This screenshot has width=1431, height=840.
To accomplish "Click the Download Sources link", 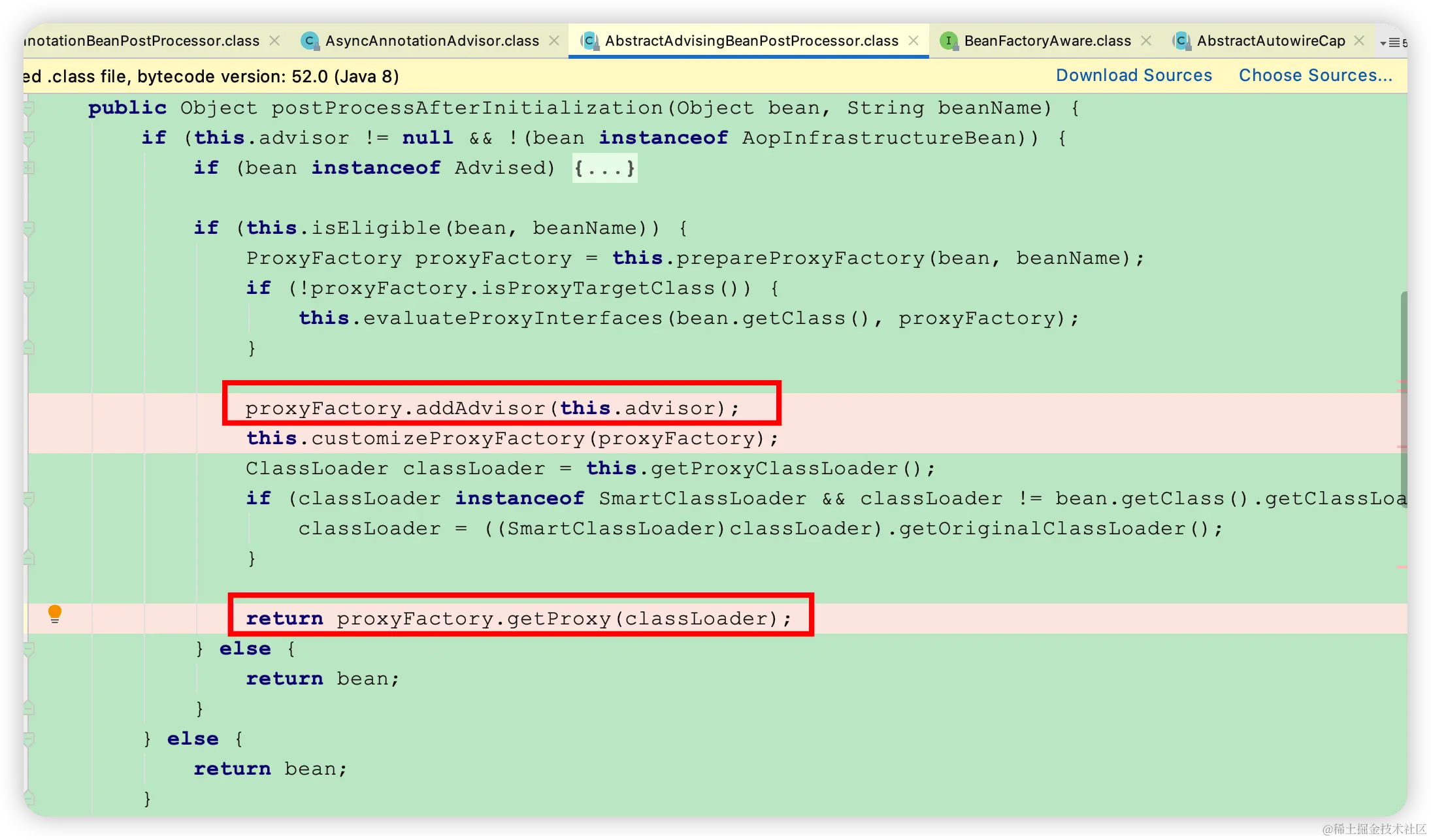I will pos(1134,75).
